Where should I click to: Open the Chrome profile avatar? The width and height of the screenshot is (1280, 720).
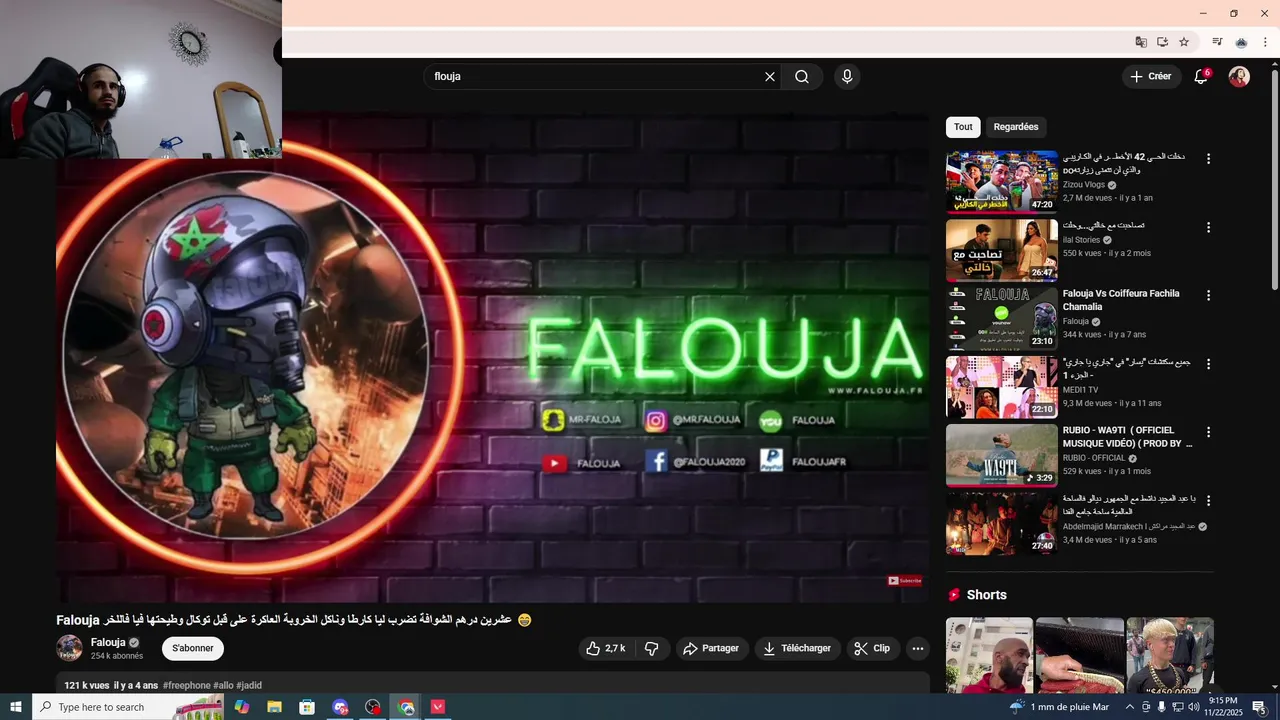point(1241,42)
